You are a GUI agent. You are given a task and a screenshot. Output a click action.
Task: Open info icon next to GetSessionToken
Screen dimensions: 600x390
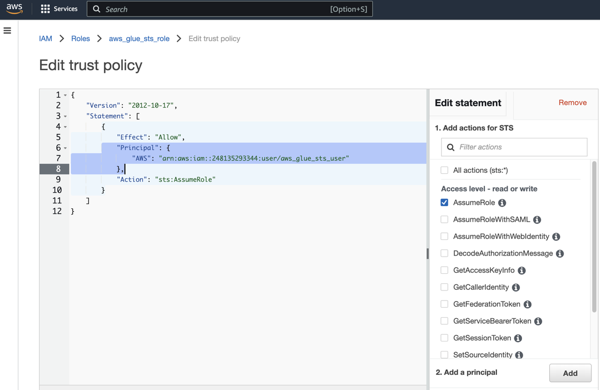(518, 338)
